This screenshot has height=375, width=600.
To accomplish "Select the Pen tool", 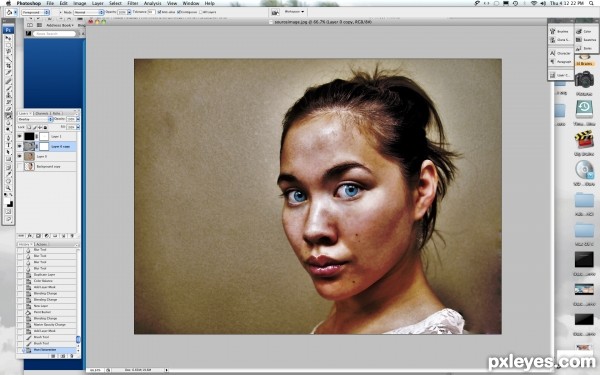I will coord(8,138).
